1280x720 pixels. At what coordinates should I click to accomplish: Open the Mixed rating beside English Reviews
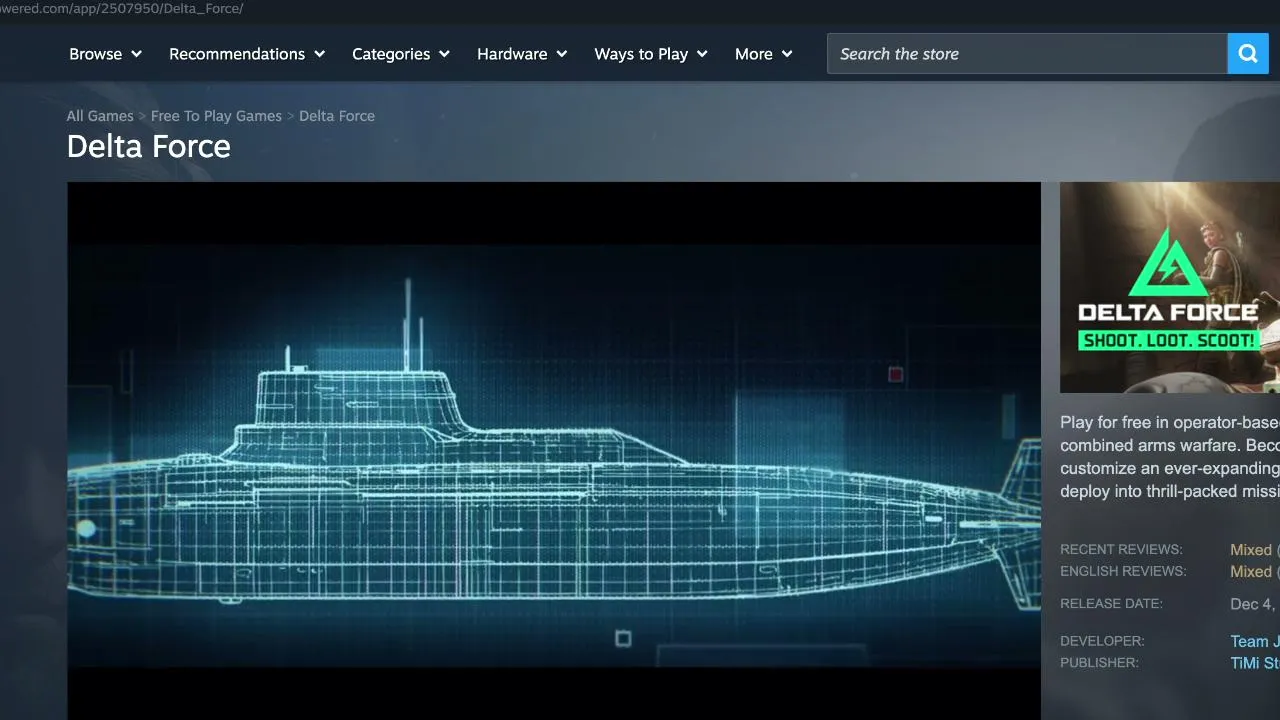(x=1251, y=572)
